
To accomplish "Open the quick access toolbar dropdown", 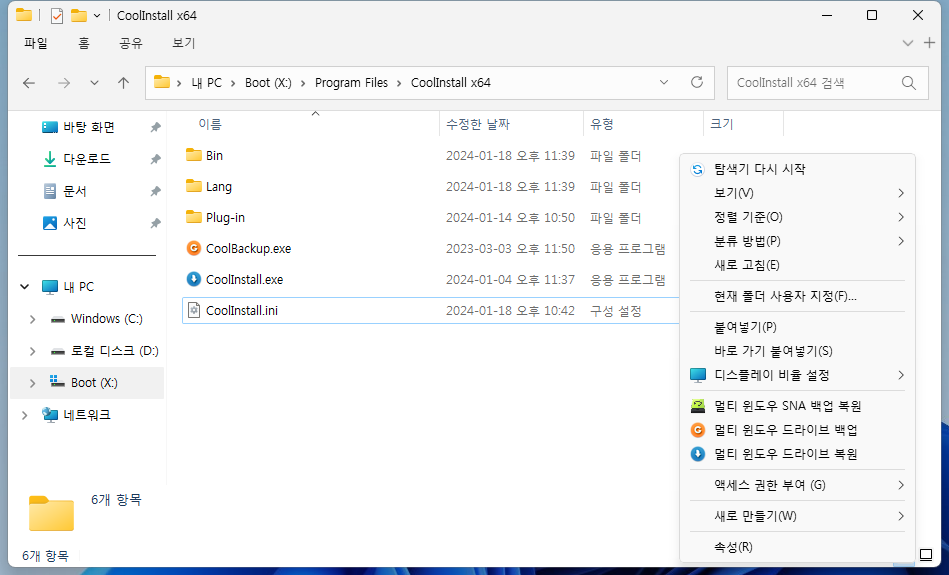I will click(97, 16).
